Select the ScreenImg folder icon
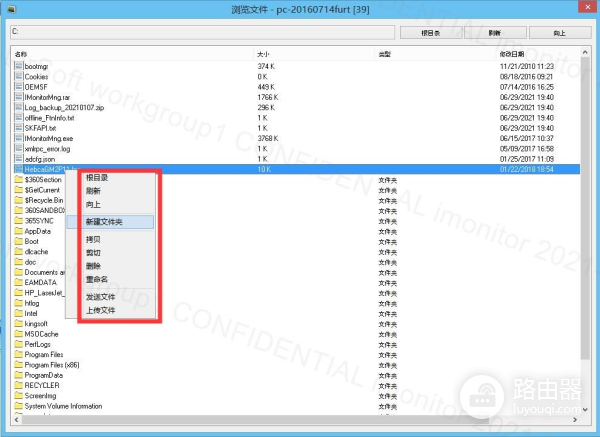The image size is (600, 437). [18, 396]
